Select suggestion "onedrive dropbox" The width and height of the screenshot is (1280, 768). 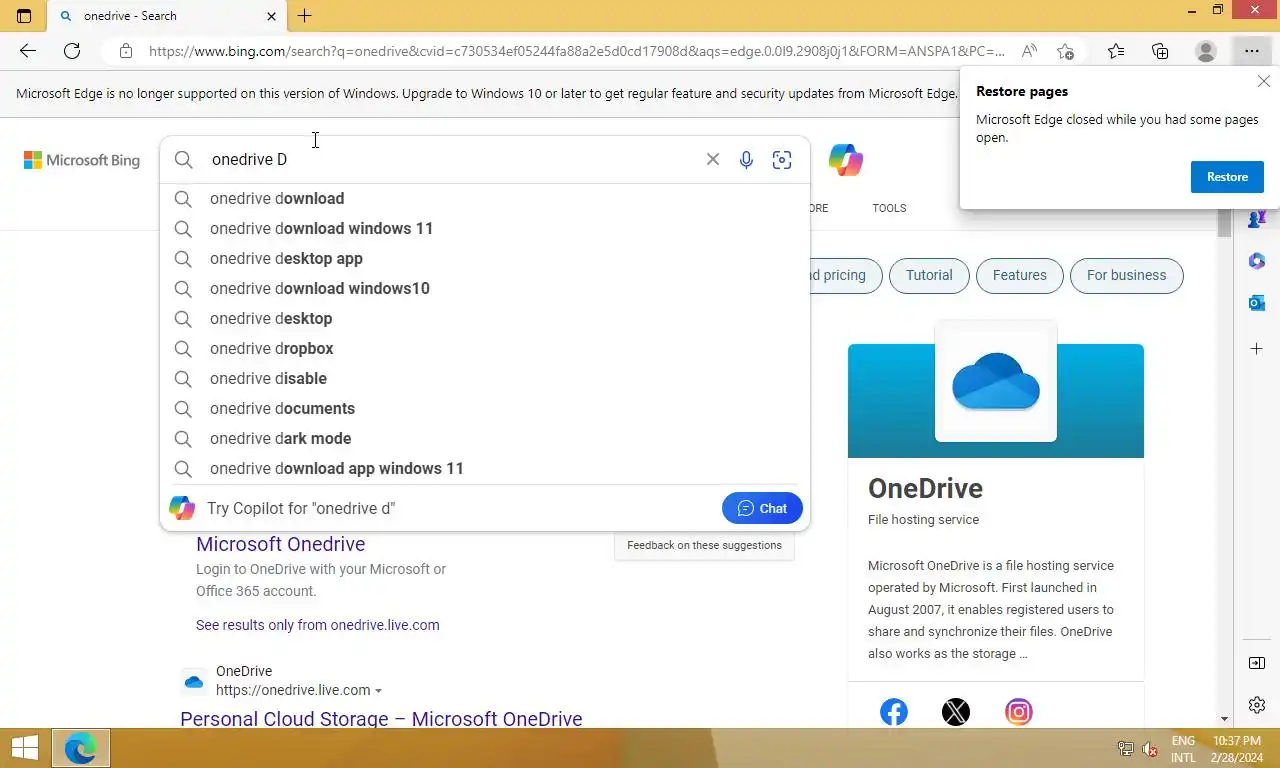pos(485,348)
